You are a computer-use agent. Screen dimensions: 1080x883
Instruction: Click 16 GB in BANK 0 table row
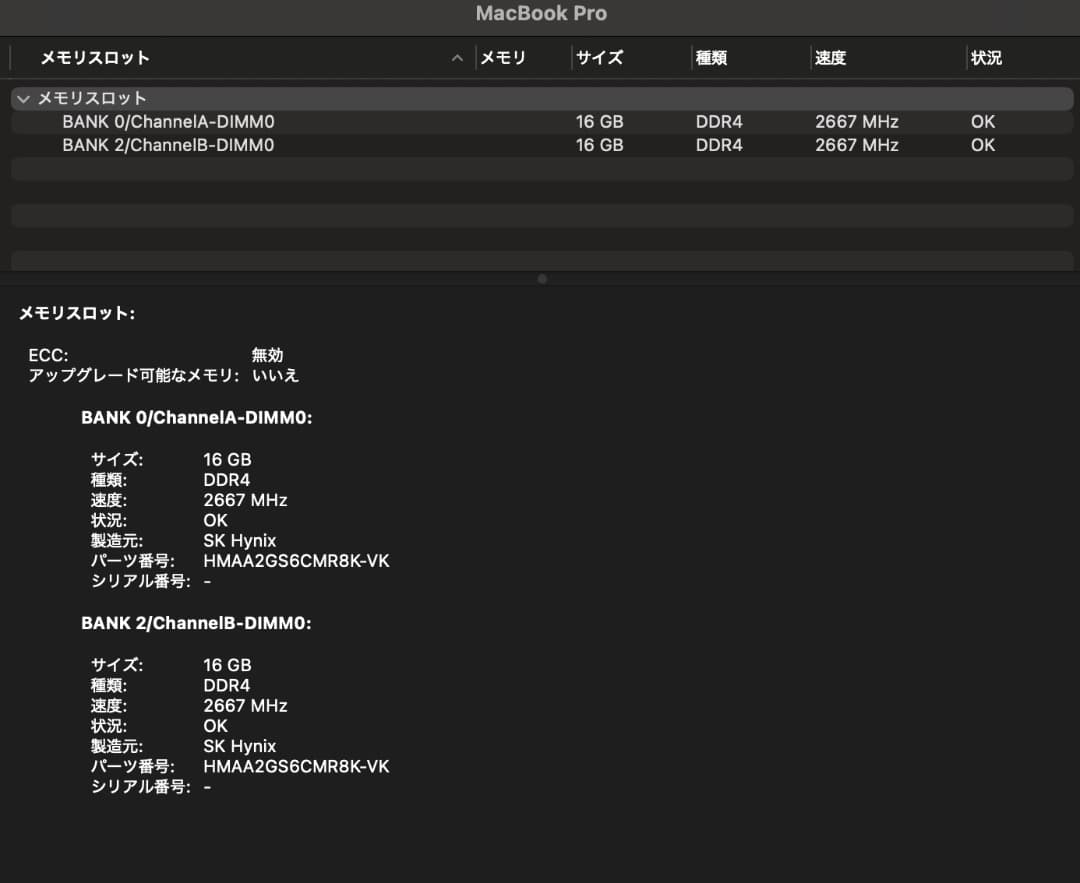pos(599,122)
